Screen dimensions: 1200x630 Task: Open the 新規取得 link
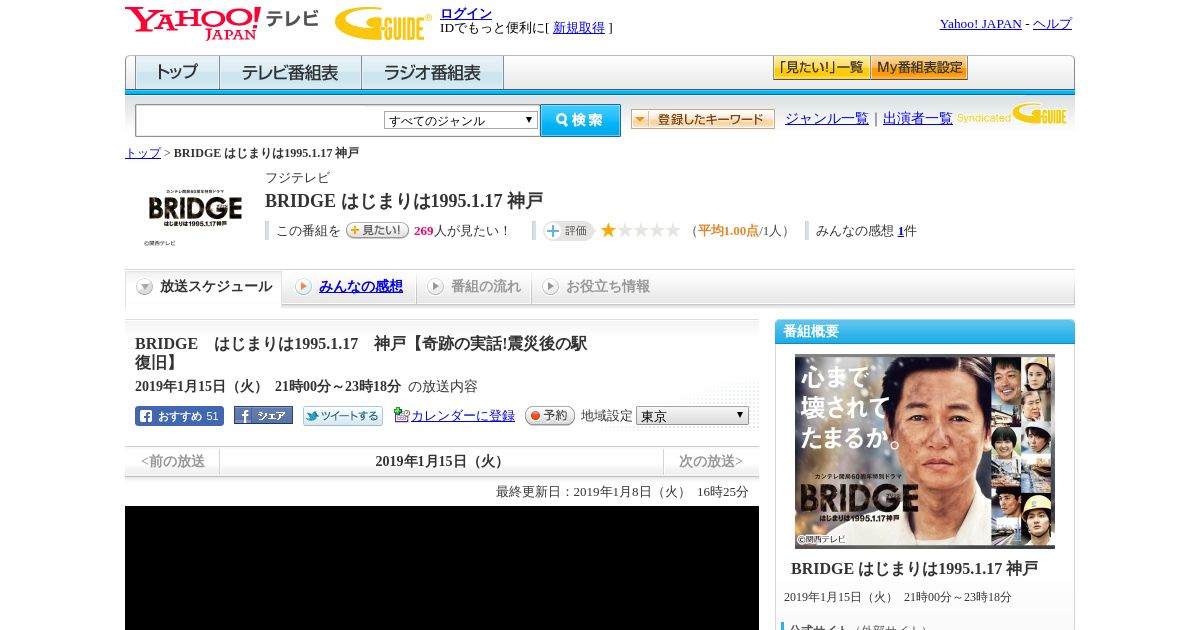(579, 28)
